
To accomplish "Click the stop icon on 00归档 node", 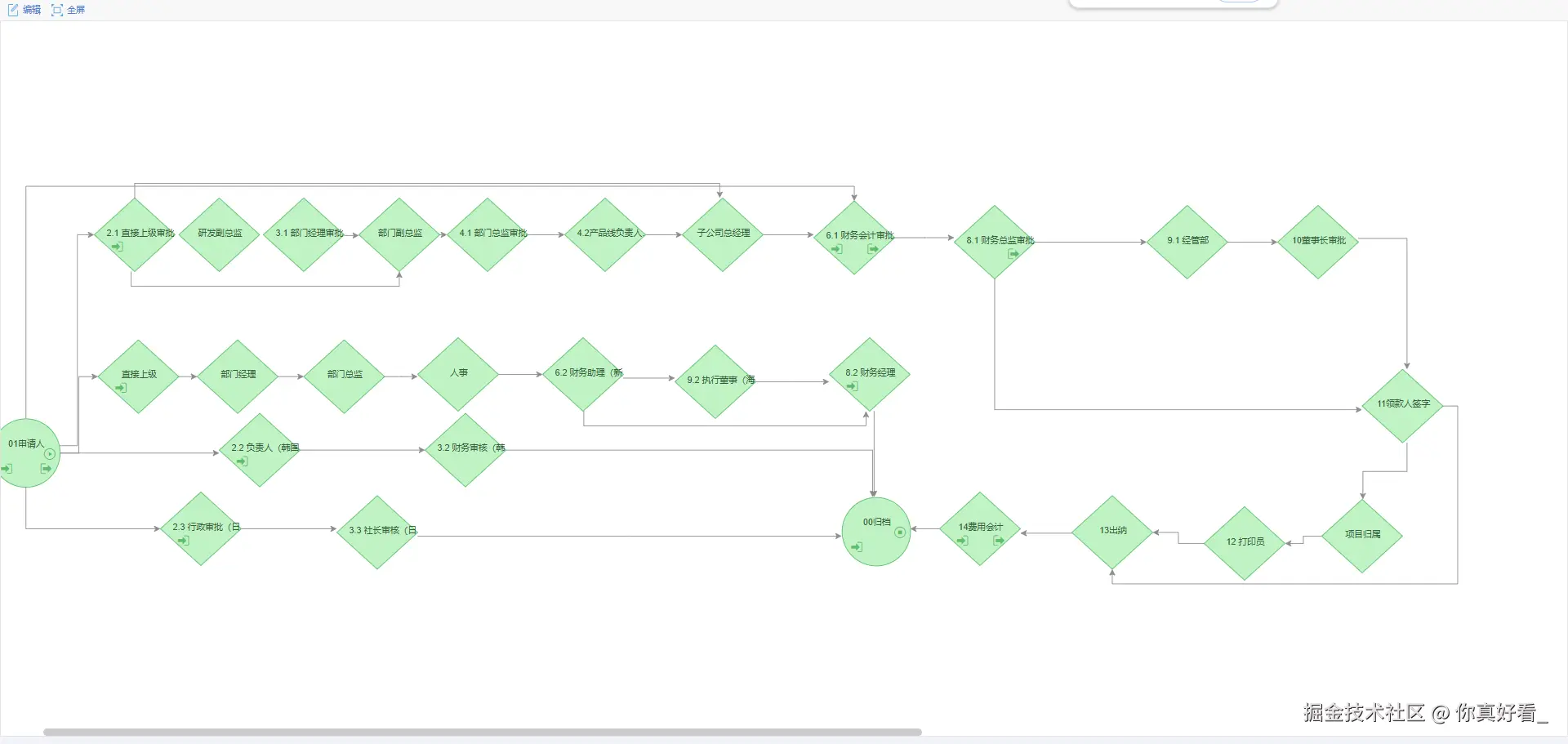I will point(900,532).
